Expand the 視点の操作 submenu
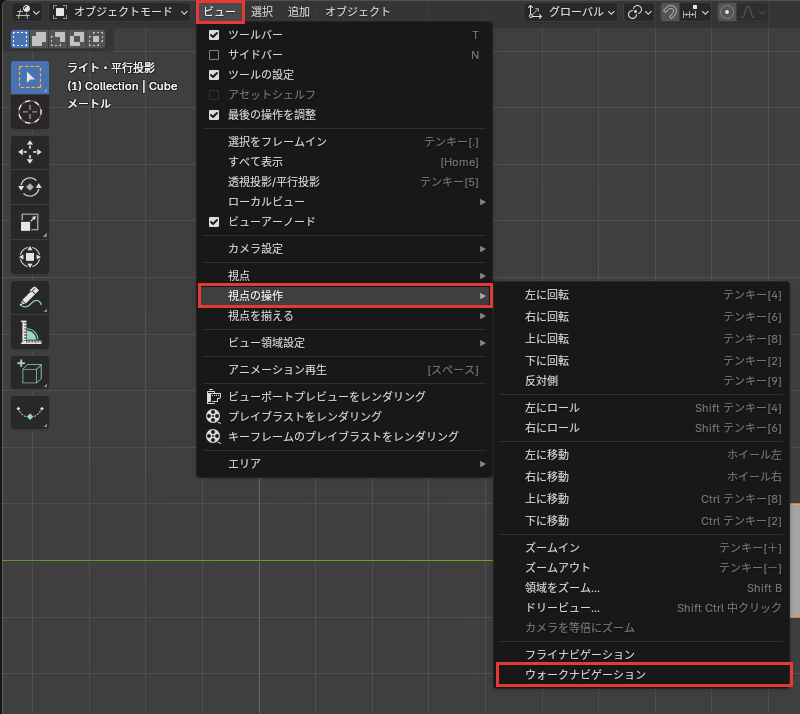 pyautogui.click(x=344, y=296)
